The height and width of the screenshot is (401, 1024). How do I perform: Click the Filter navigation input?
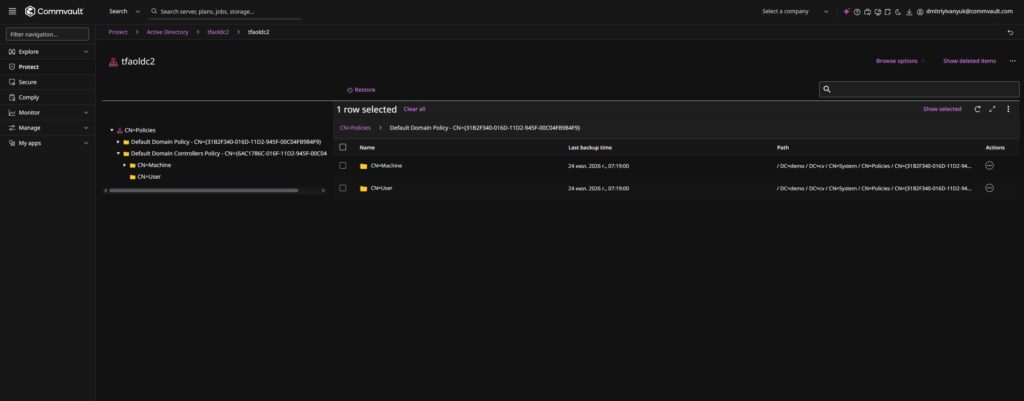[48, 34]
